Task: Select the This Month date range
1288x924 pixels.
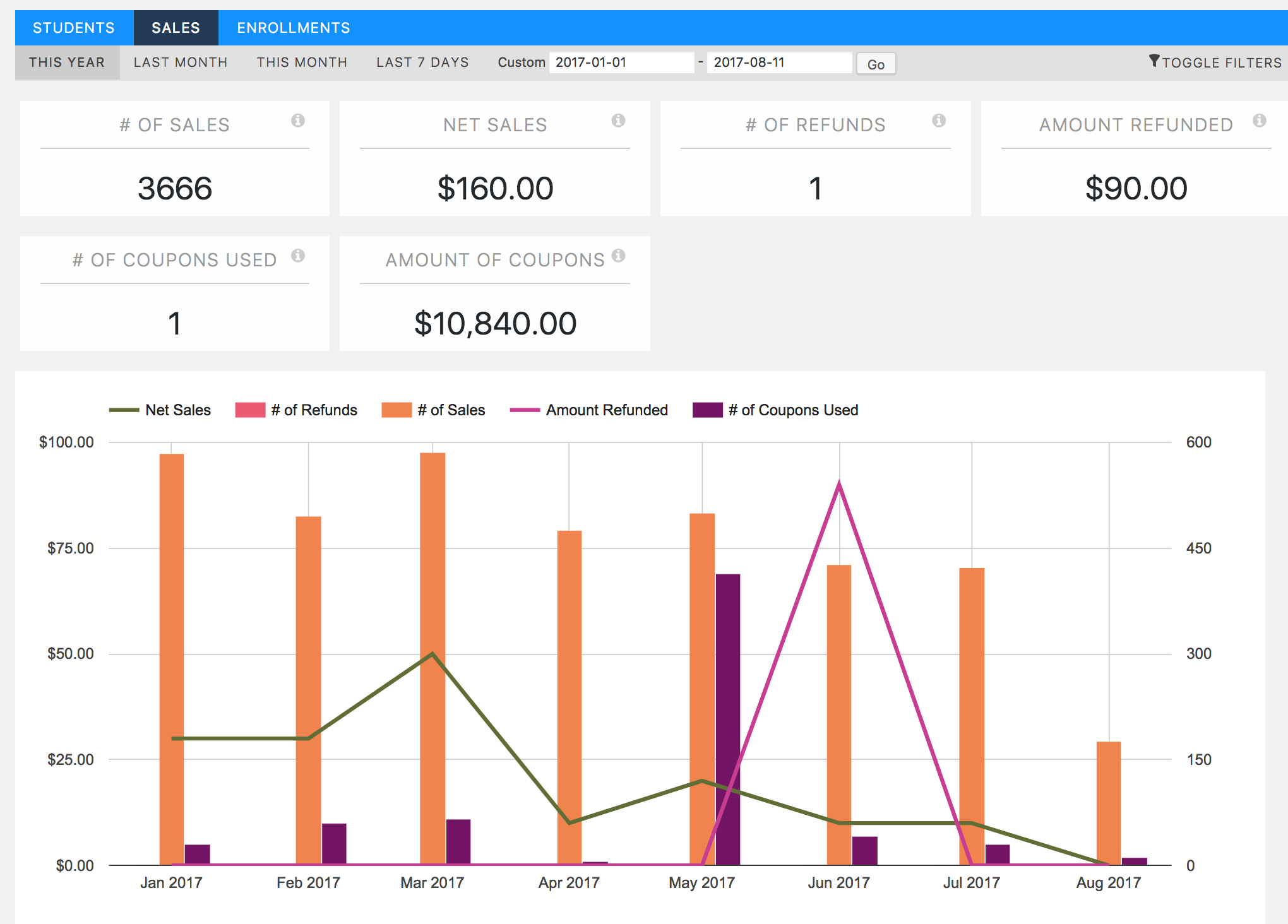Action: click(x=302, y=62)
